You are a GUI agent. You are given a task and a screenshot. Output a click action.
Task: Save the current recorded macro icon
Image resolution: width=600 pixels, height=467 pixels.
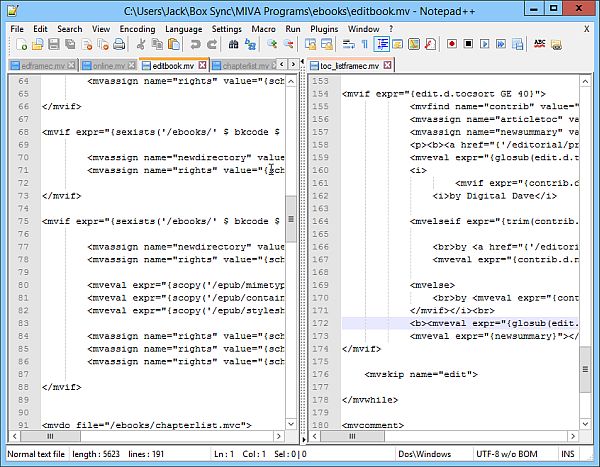(x=518, y=44)
